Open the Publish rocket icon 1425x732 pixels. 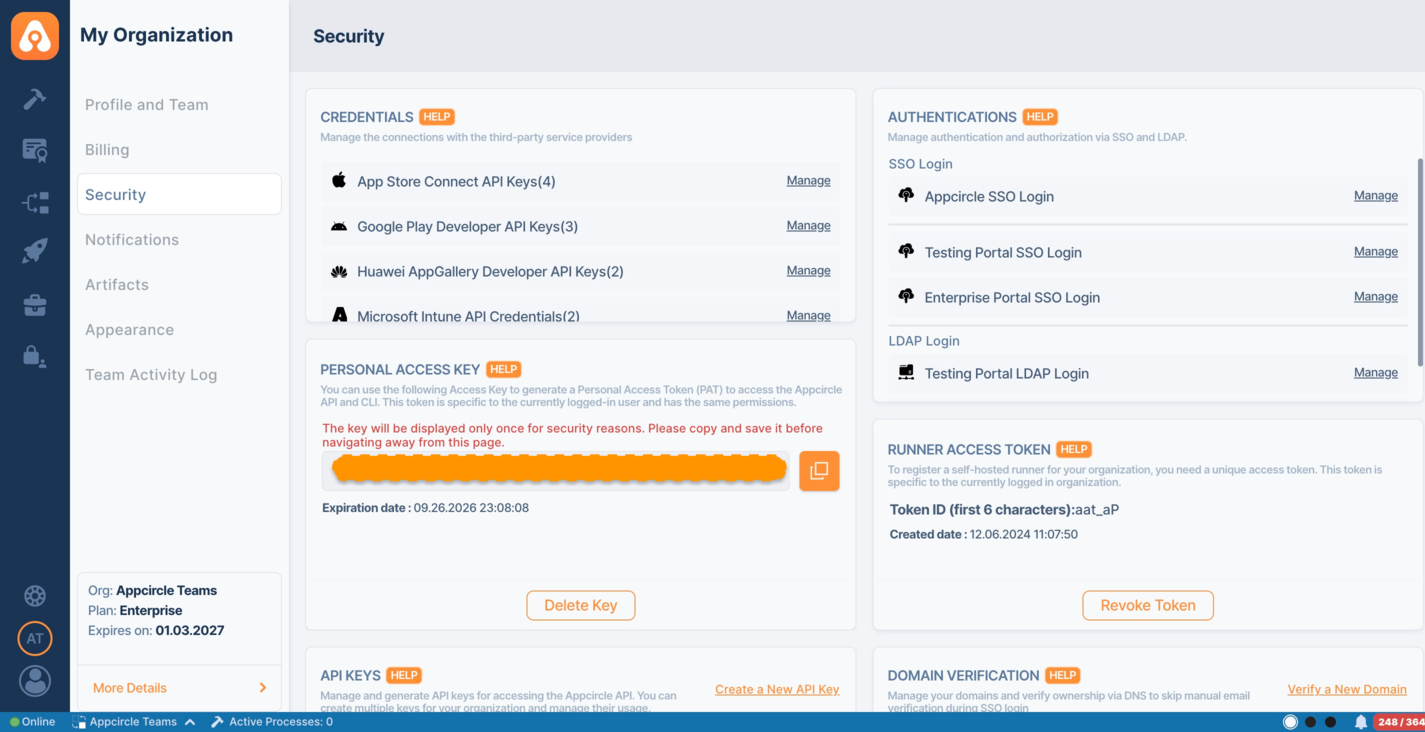point(35,250)
